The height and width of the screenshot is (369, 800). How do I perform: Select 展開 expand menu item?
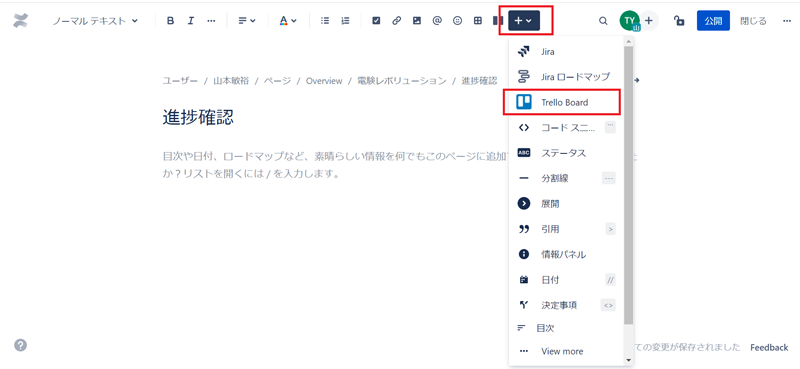(x=566, y=204)
